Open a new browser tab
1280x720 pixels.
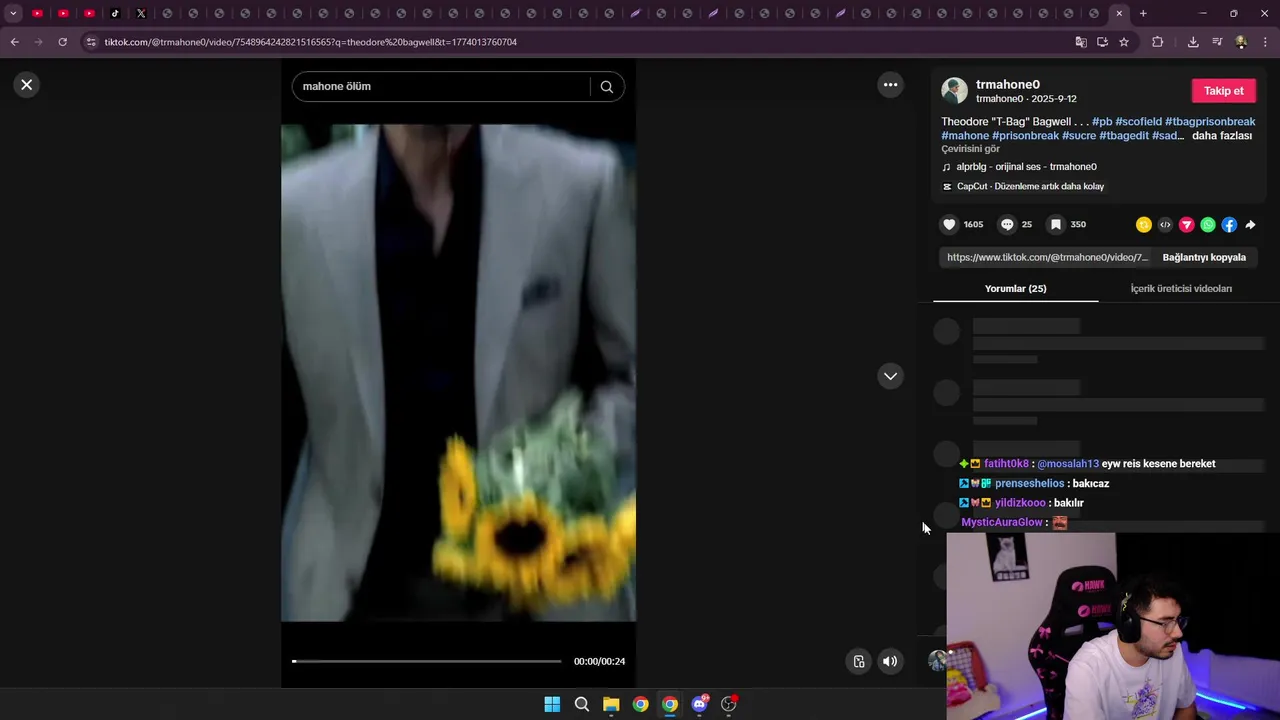tap(1143, 13)
